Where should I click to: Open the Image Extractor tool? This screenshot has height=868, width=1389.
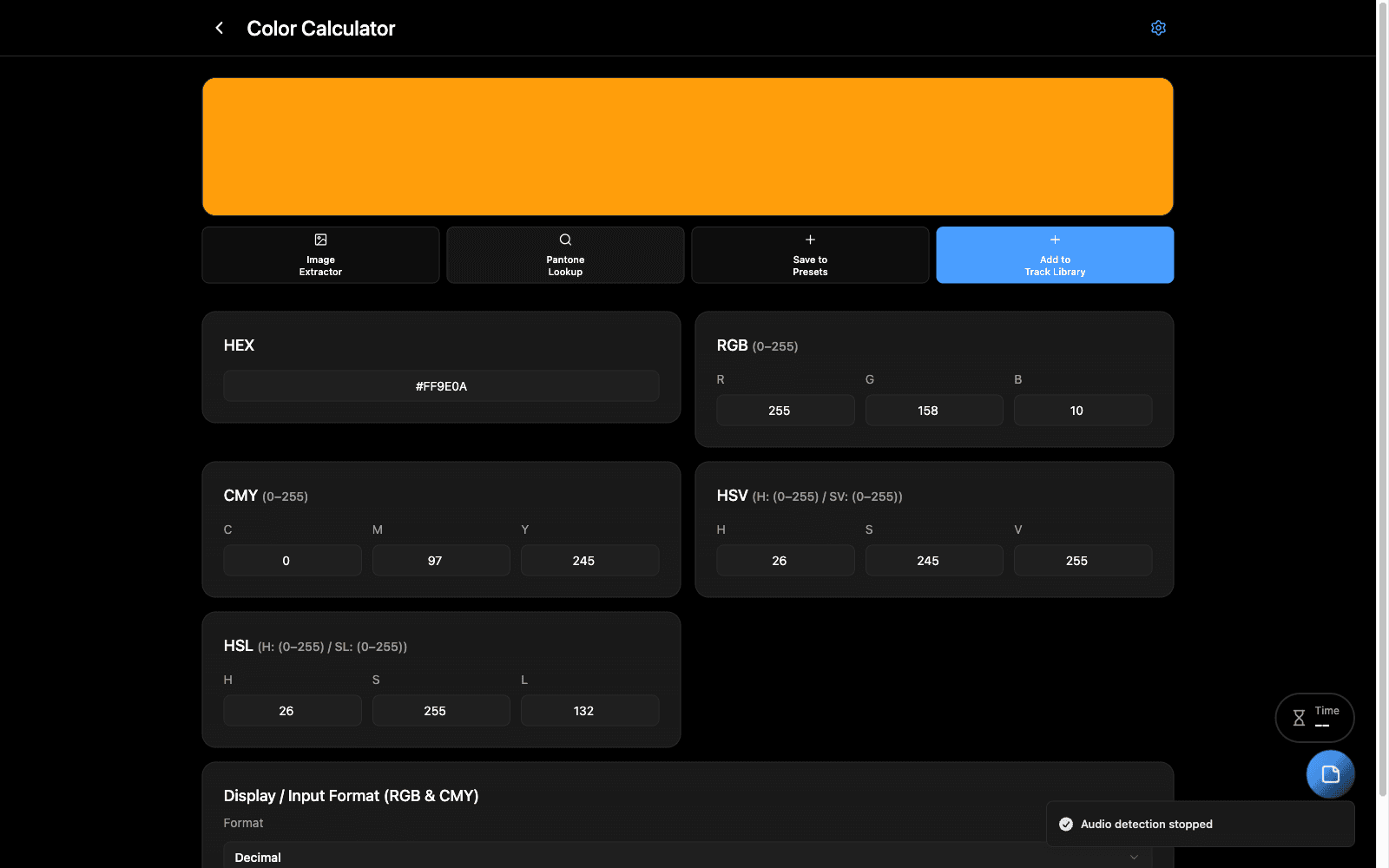click(x=320, y=255)
